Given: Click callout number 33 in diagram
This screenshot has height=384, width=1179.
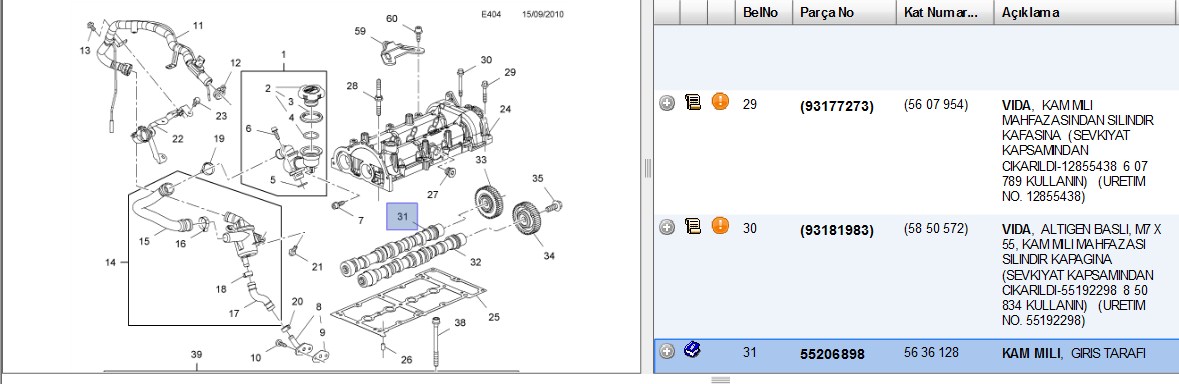Looking at the screenshot, I should point(480,159).
